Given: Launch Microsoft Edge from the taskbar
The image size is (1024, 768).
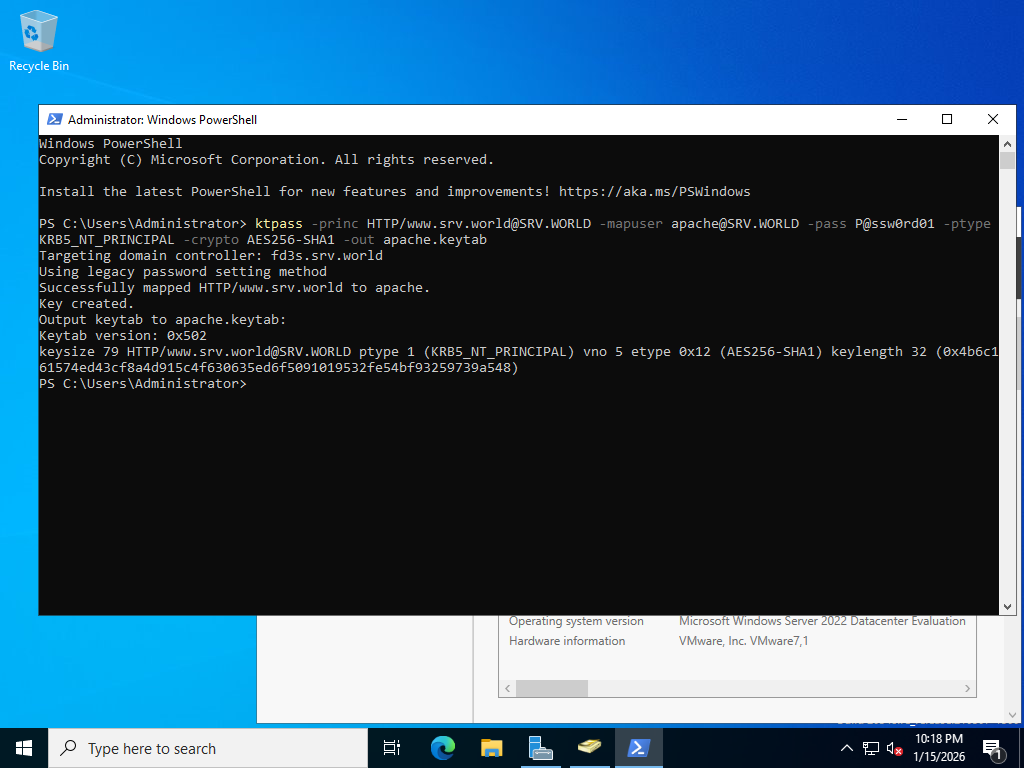Looking at the screenshot, I should pyautogui.click(x=442, y=748).
